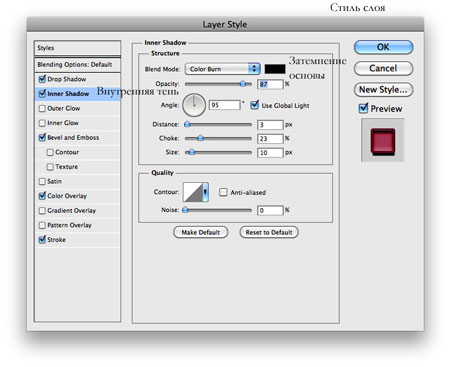Toggle Use Global Light checkbox
This screenshot has height=367, width=450.
pos(255,105)
